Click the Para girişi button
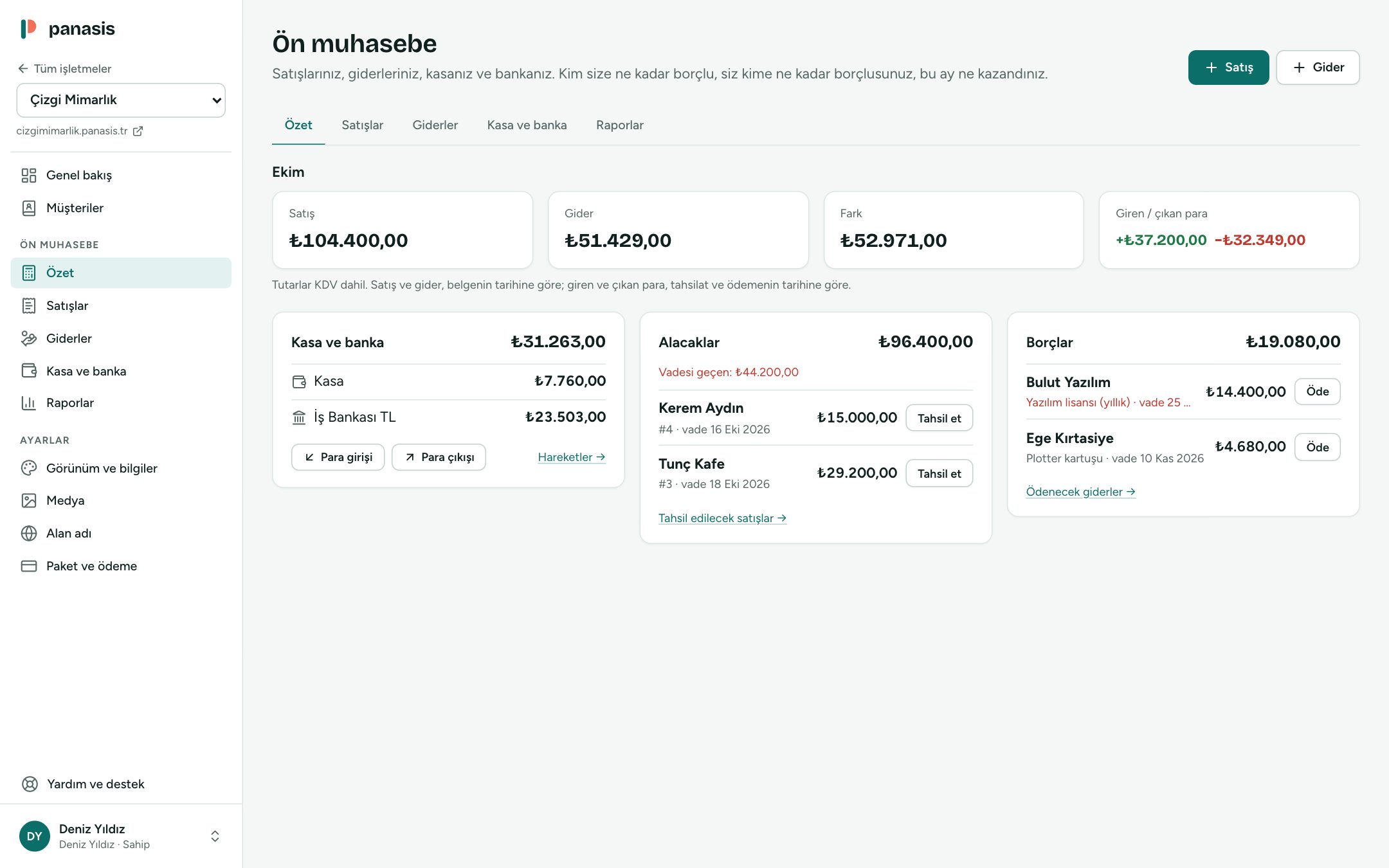This screenshot has height=868, width=1389. coord(338,457)
